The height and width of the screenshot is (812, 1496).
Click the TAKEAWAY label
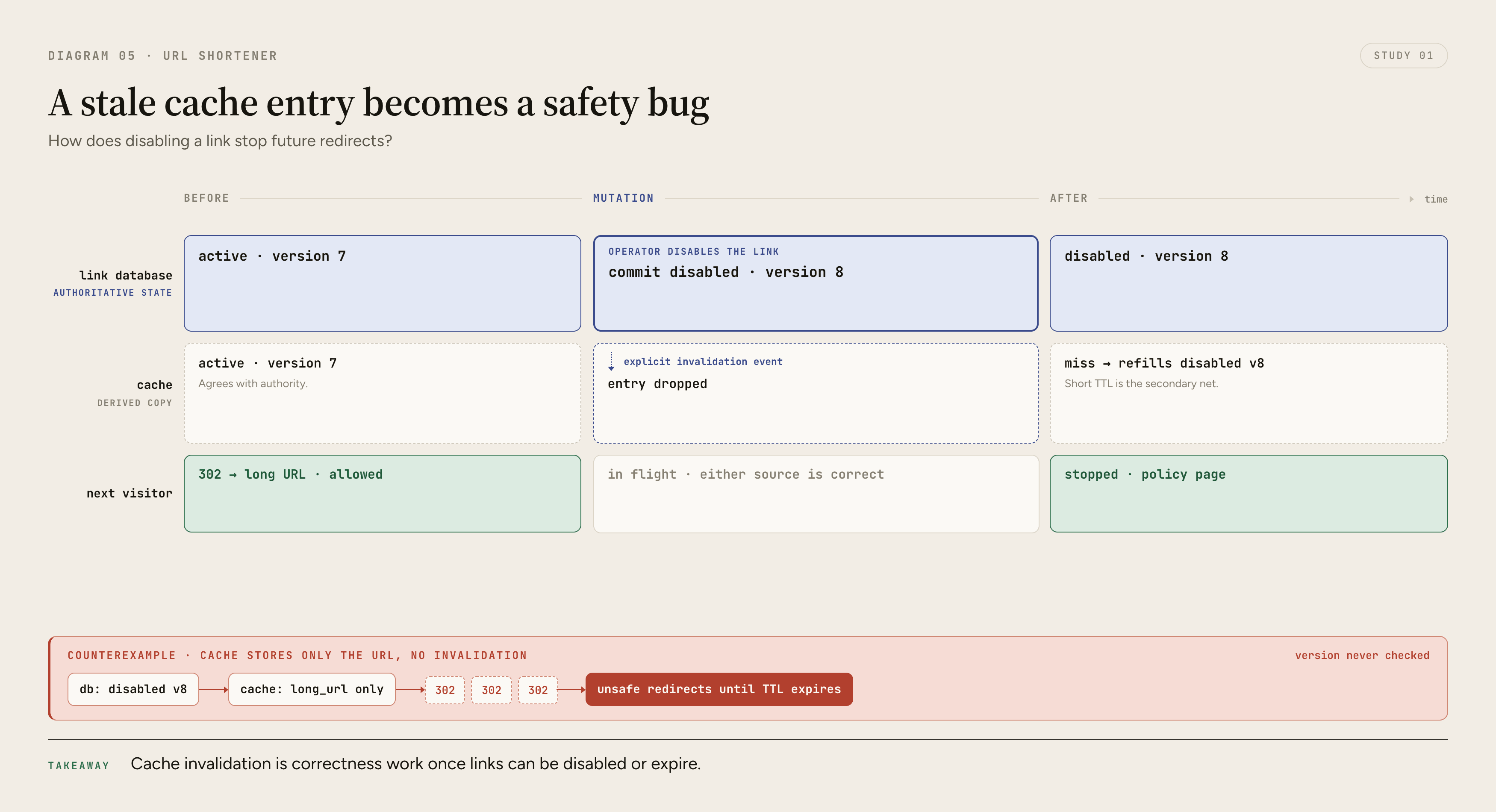(78, 765)
